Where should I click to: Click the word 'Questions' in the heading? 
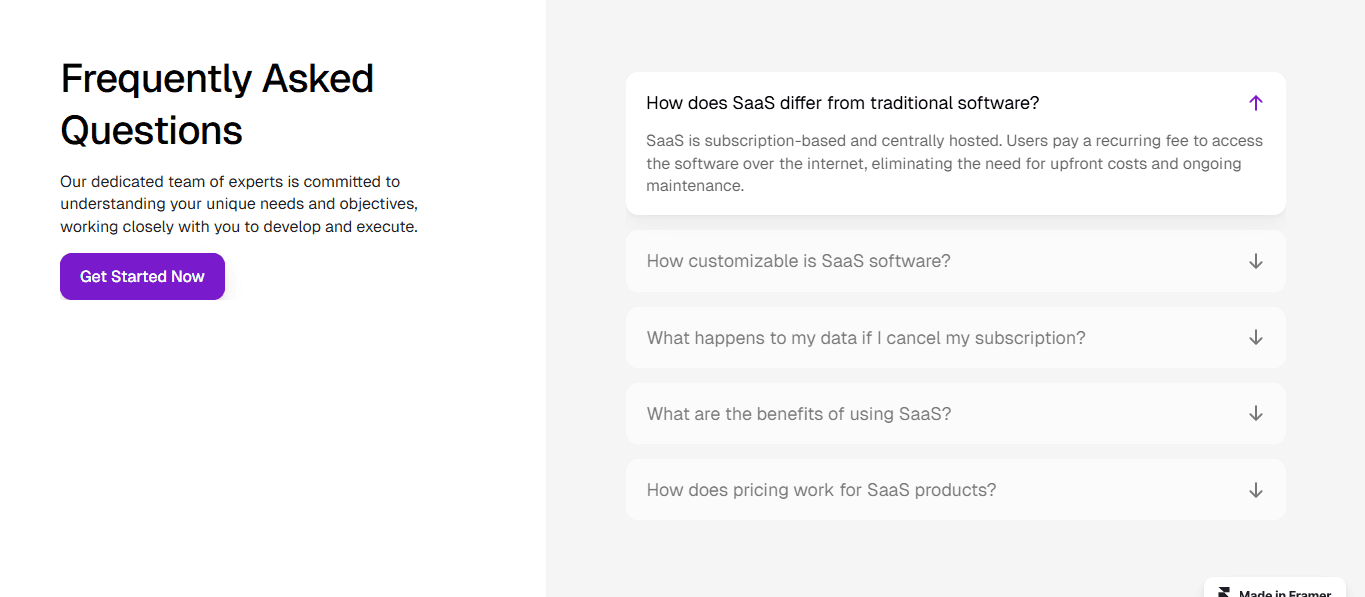click(x=152, y=130)
